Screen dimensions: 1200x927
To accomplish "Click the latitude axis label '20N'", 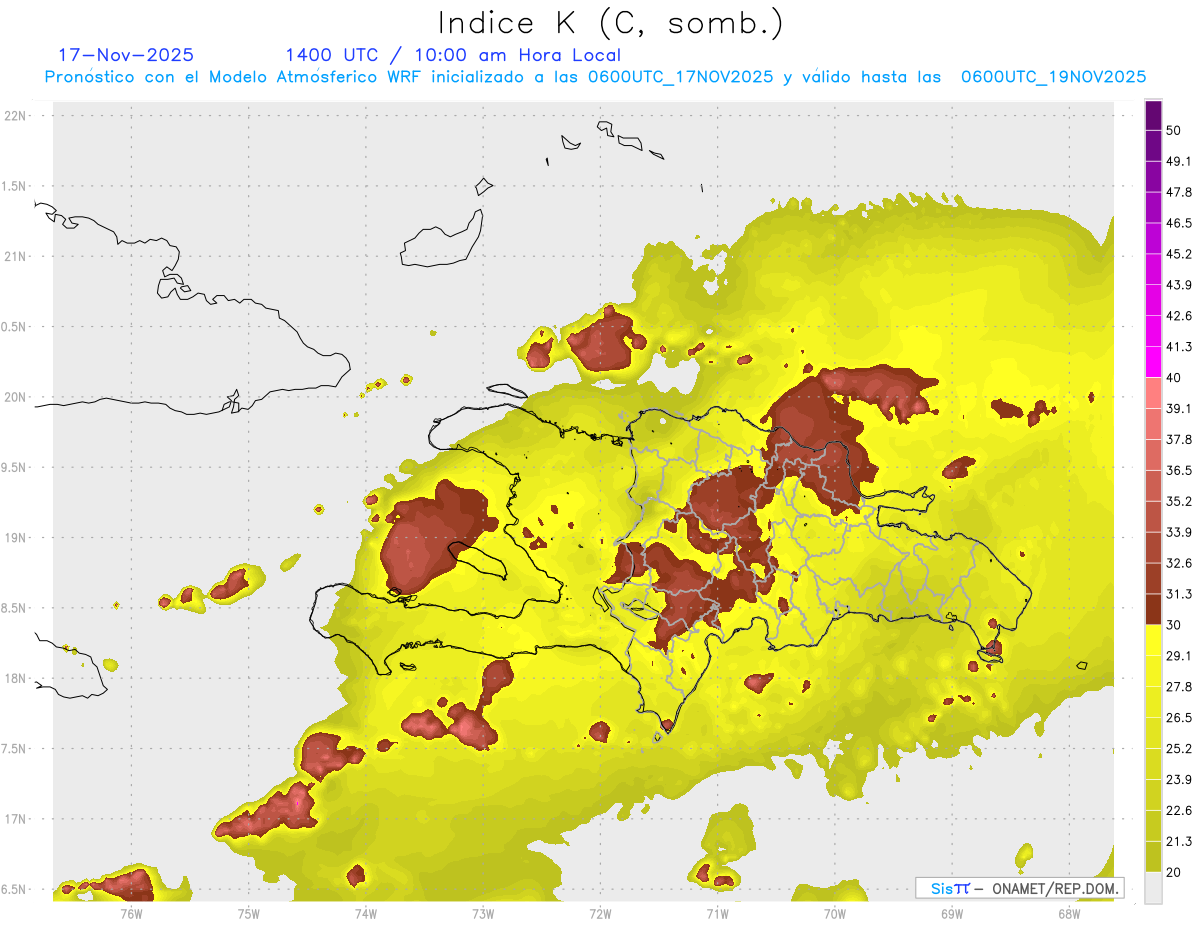I will (x=15, y=397).
